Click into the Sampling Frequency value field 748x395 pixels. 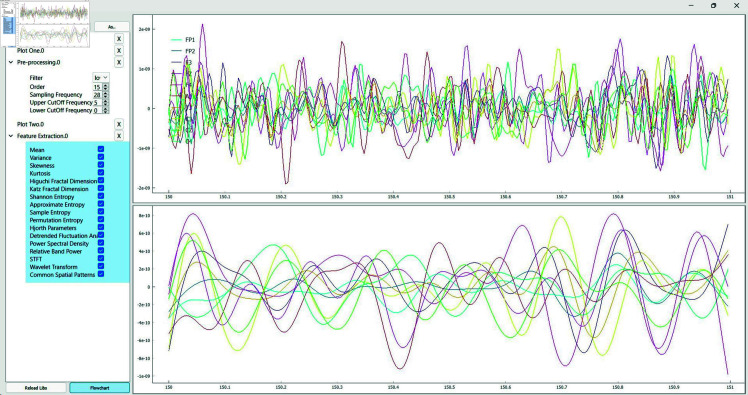[x=97, y=95]
